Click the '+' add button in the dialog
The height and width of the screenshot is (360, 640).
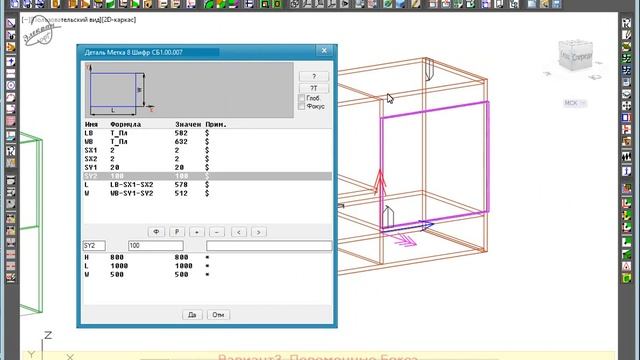click(197, 232)
